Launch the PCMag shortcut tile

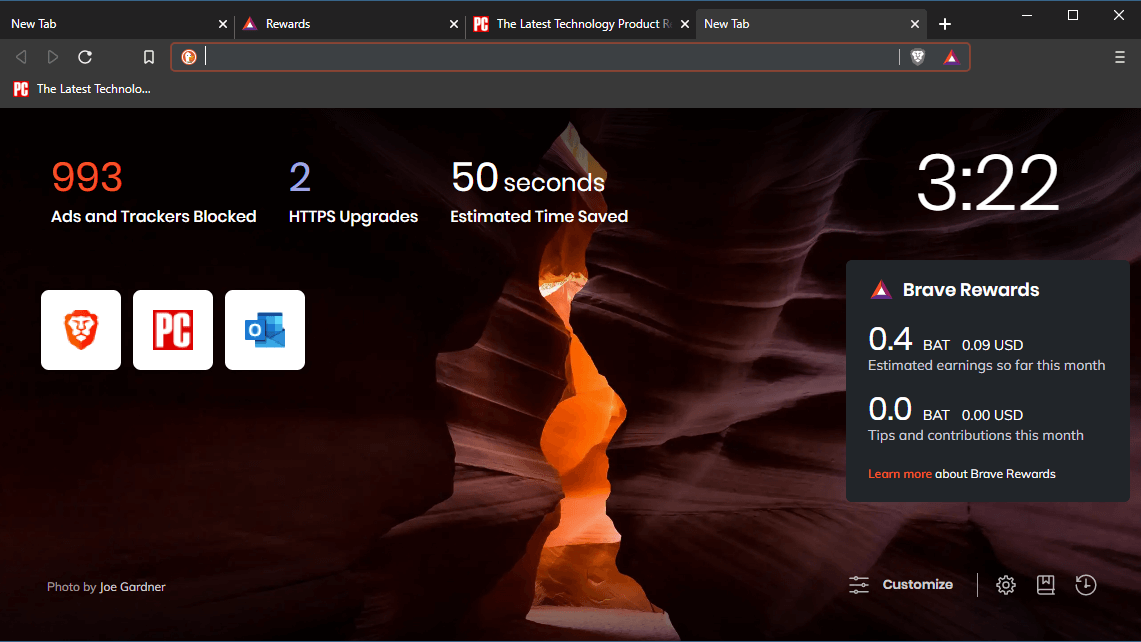pos(172,330)
